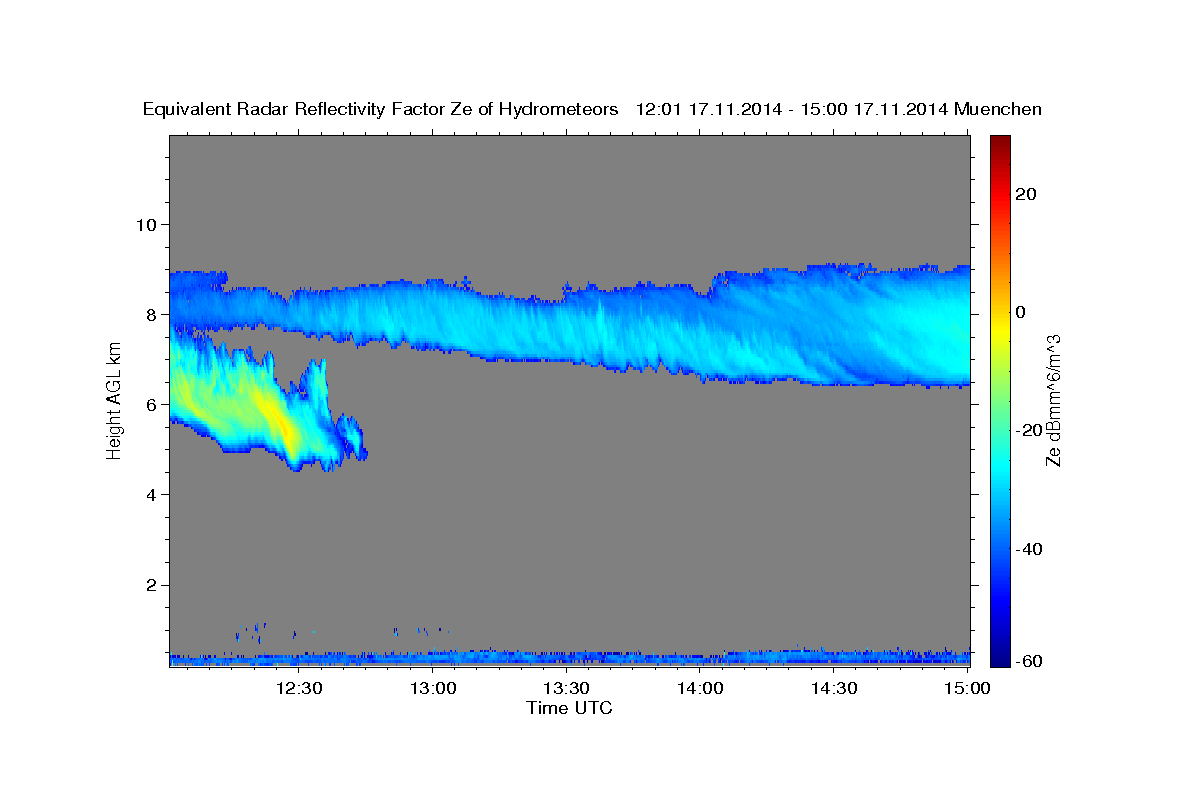The width and height of the screenshot is (1200, 800).
Task: Click the dark red top of the colorbar
Action: [1000, 145]
